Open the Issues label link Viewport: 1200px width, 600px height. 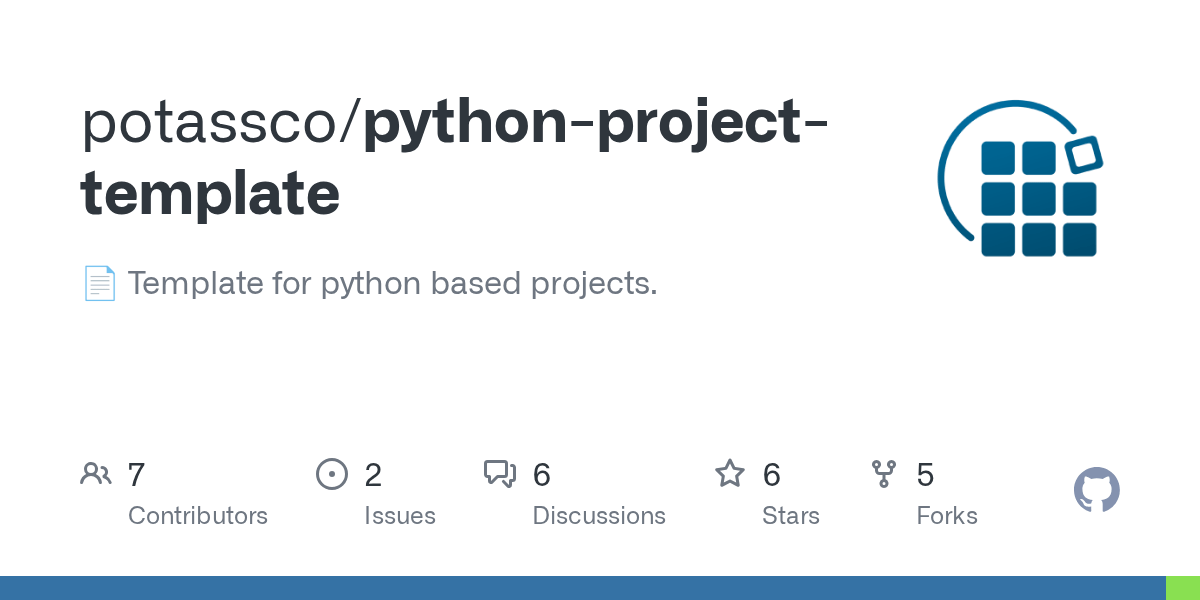pos(400,516)
